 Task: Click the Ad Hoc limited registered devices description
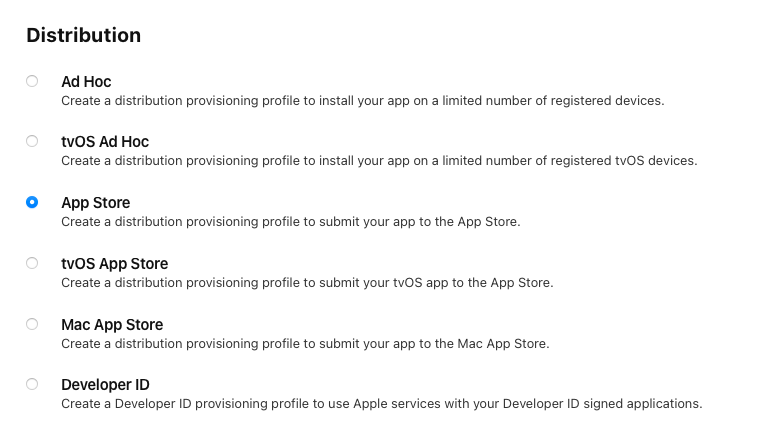363,101
